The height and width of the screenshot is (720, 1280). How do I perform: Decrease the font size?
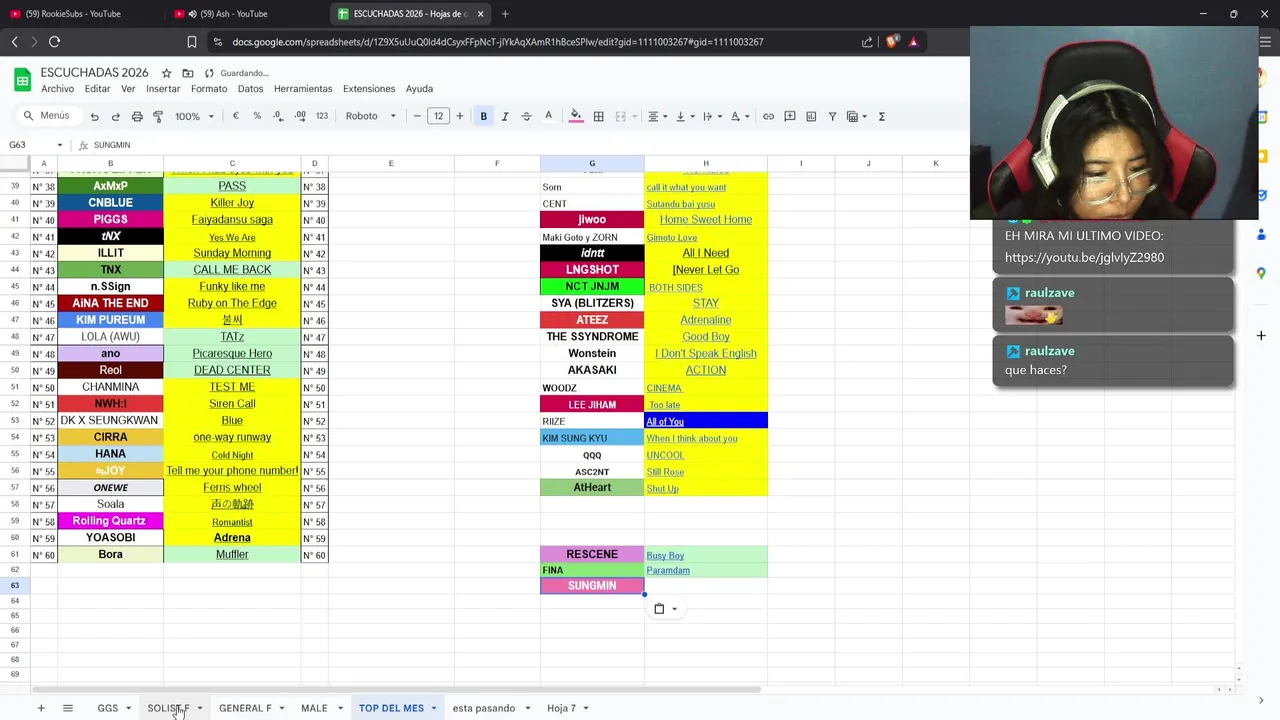coord(417,116)
